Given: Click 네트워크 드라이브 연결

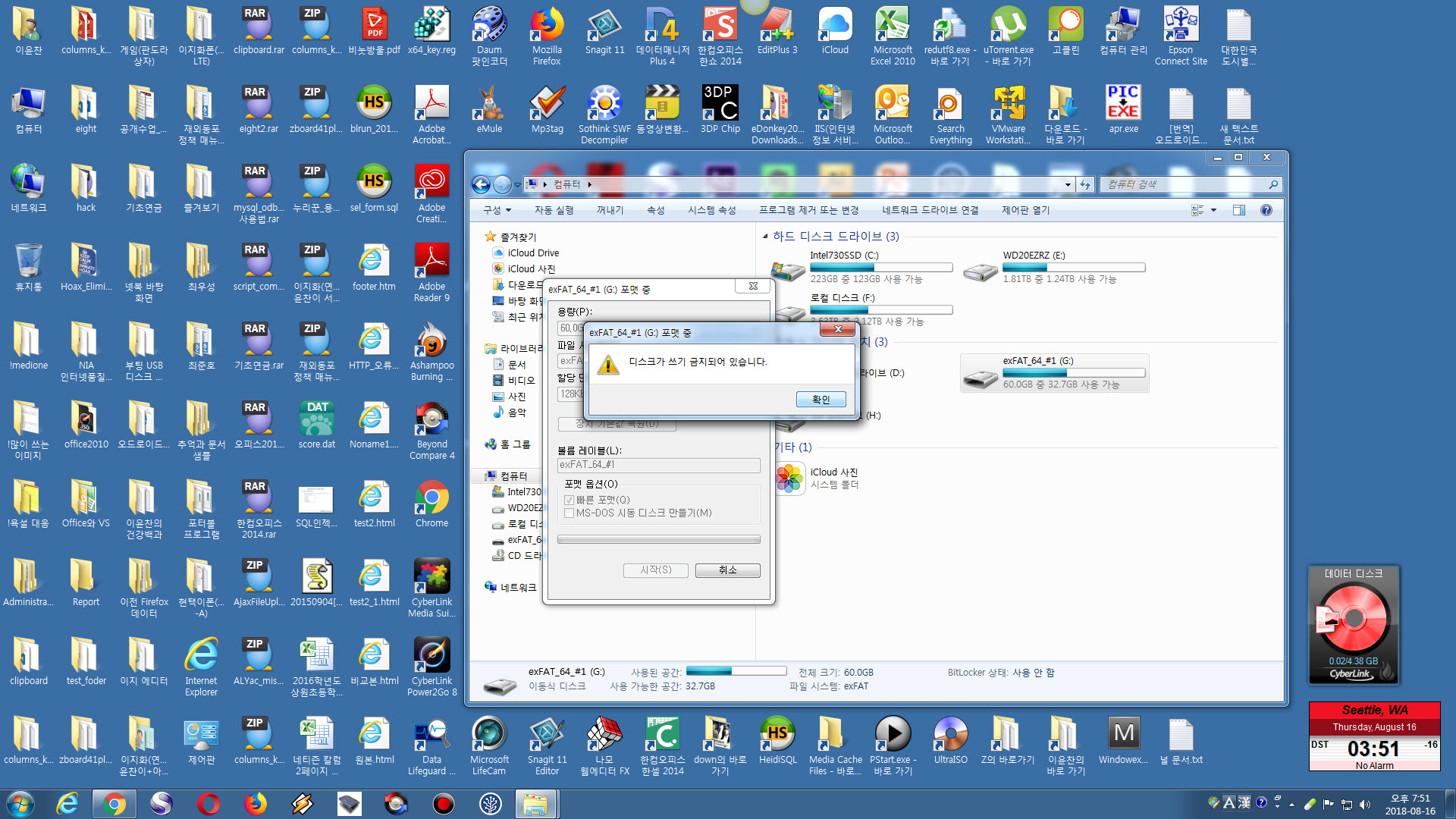Looking at the screenshot, I should pos(930,210).
